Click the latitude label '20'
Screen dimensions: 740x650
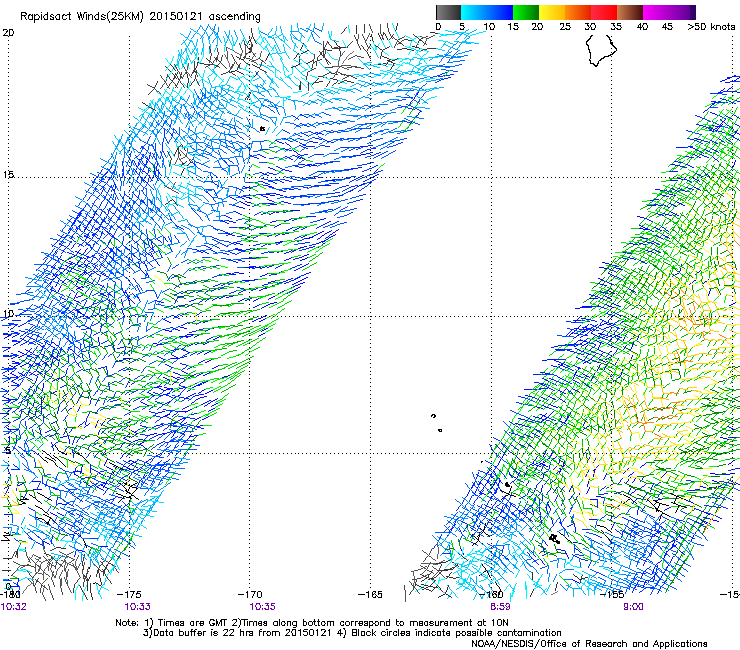pos(8,33)
